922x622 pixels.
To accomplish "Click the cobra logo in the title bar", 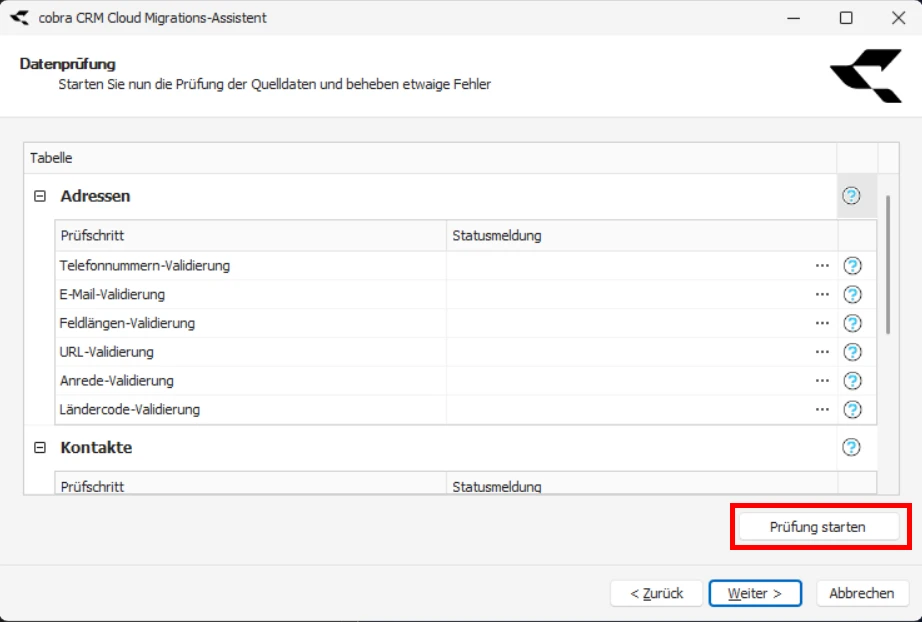I will pos(16,18).
